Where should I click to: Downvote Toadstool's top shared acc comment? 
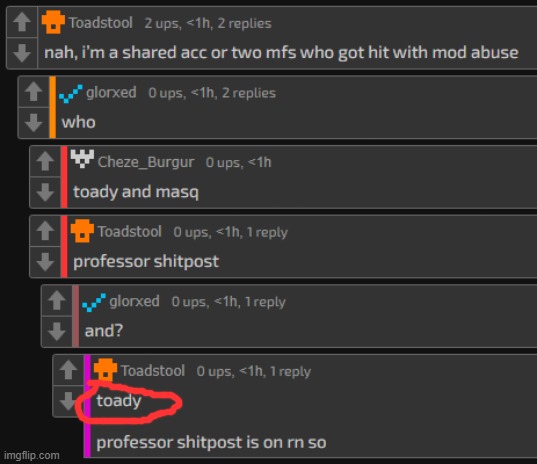coord(22,53)
